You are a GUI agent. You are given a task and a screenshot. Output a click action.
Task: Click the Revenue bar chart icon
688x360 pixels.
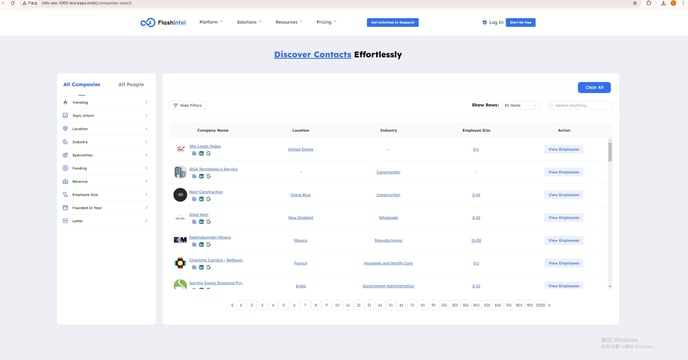(x=65, y=181)
